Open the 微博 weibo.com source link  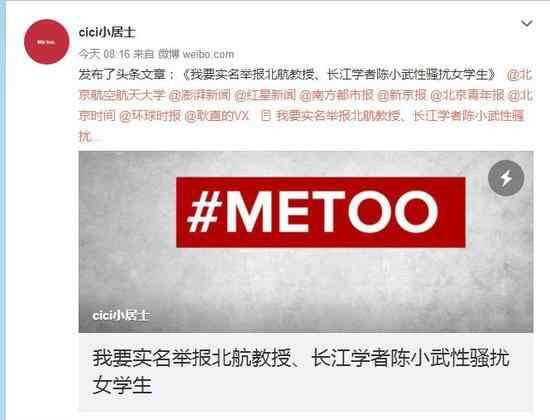[196, 54]
